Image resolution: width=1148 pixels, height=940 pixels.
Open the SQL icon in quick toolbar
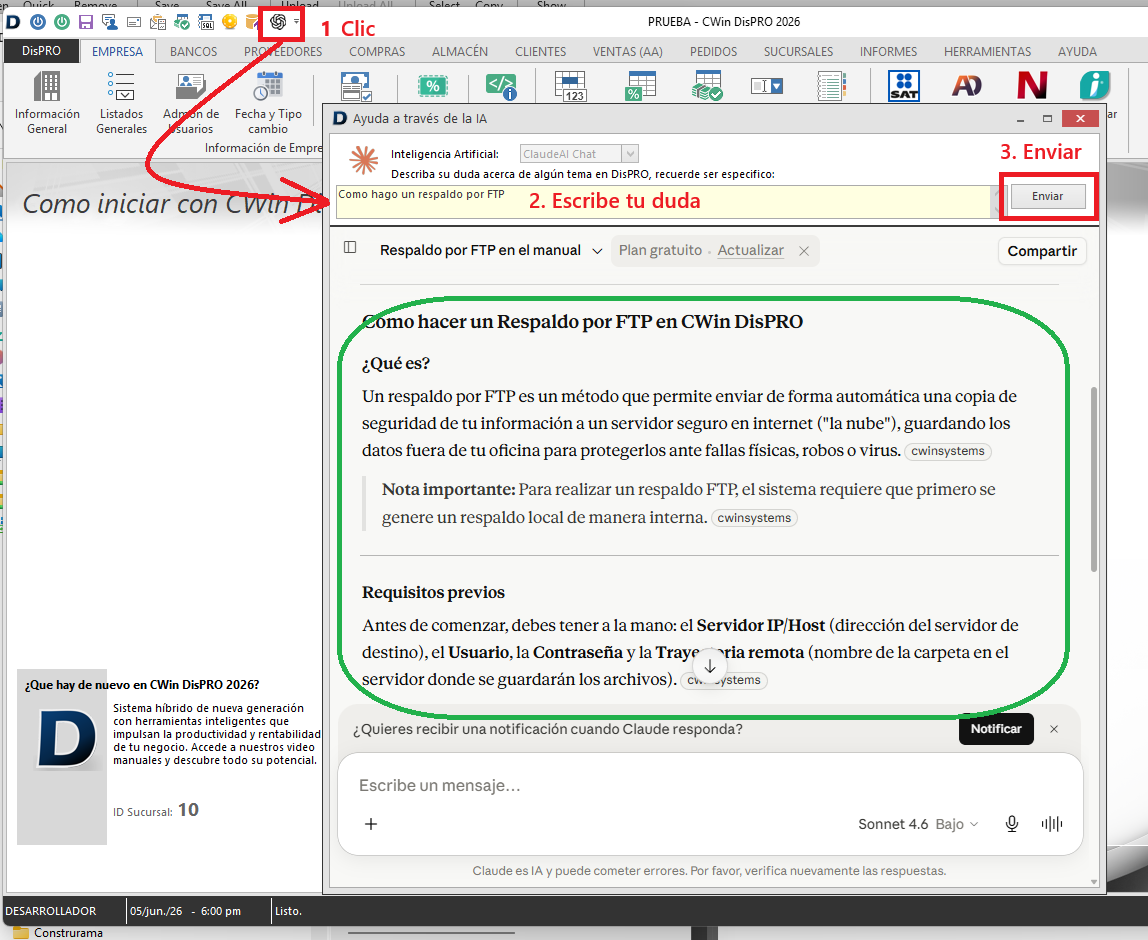206,22
